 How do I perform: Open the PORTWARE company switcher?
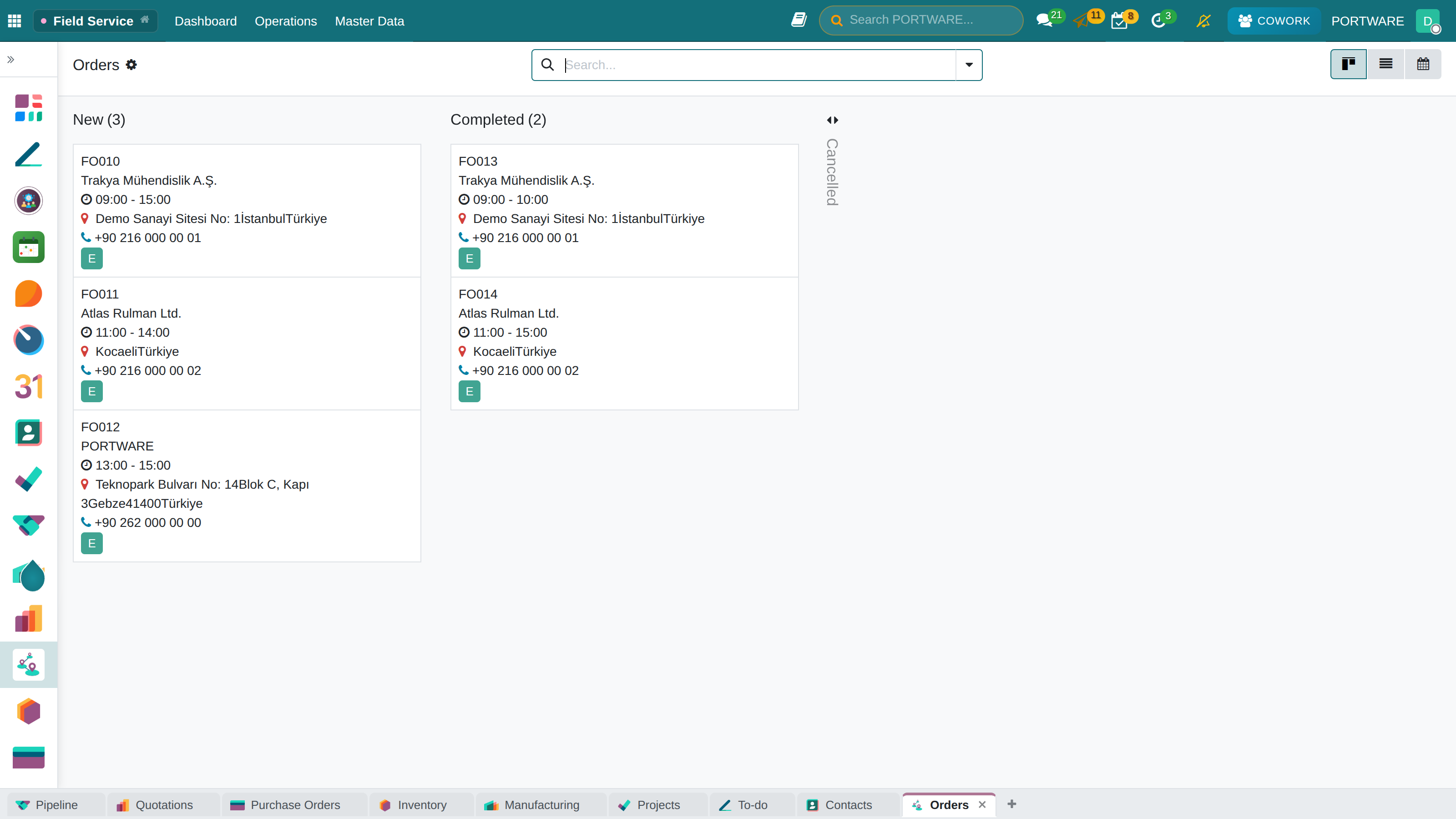click(1367, 21)
